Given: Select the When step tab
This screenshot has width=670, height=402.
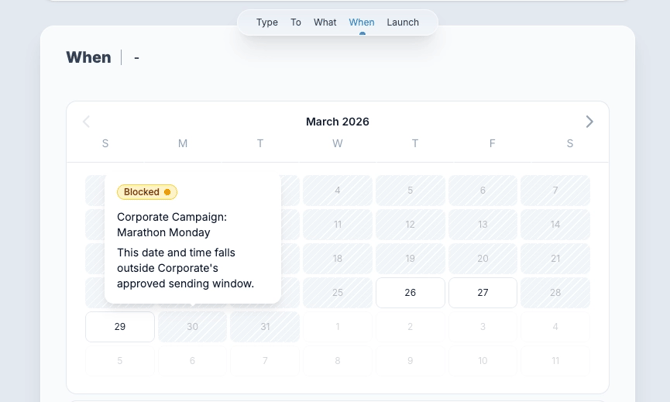Looking at the screenshot, I should pyautogui.click(x=361, y=22).
